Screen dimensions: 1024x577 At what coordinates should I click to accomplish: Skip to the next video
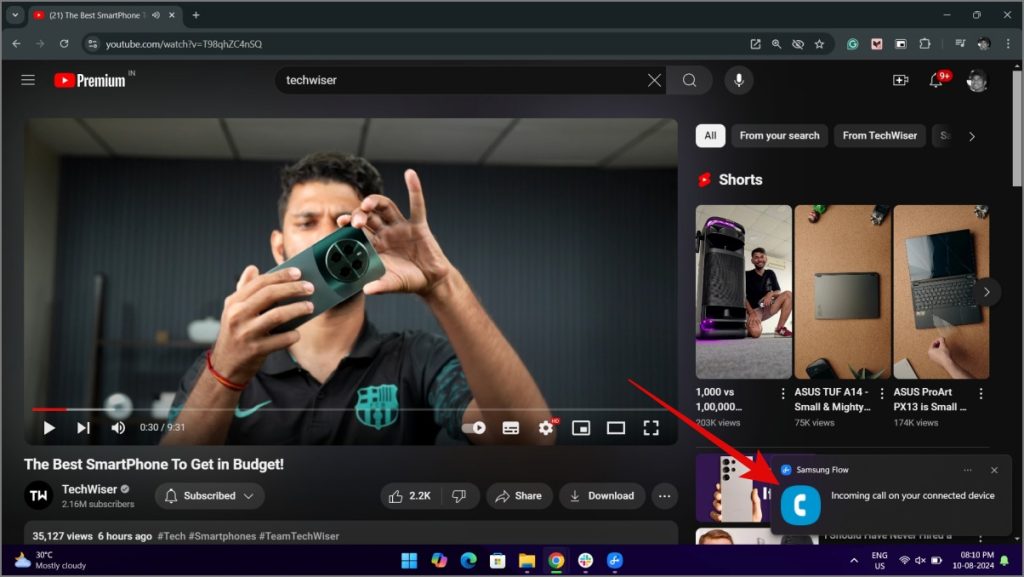pyautogui.click(x=83, y=428)
